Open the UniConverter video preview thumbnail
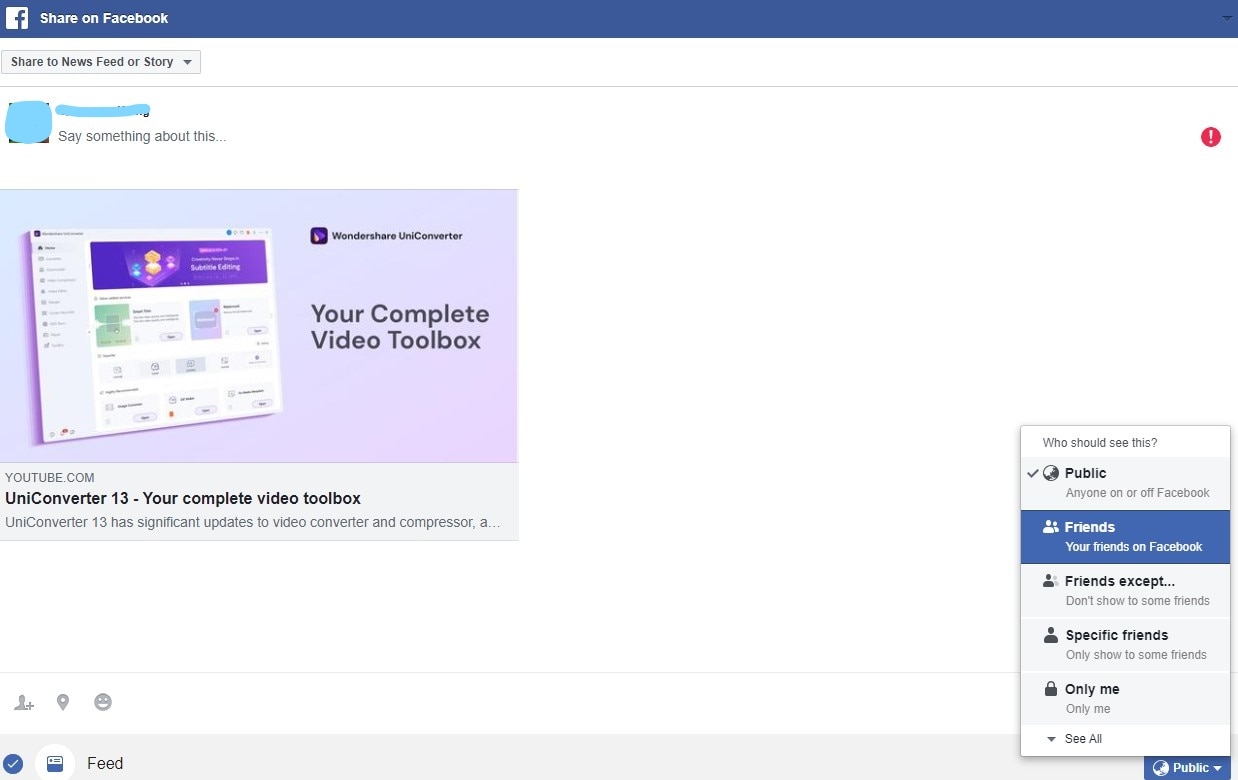1238x780 pixels. pyautogui.click(x=259, y=326)
